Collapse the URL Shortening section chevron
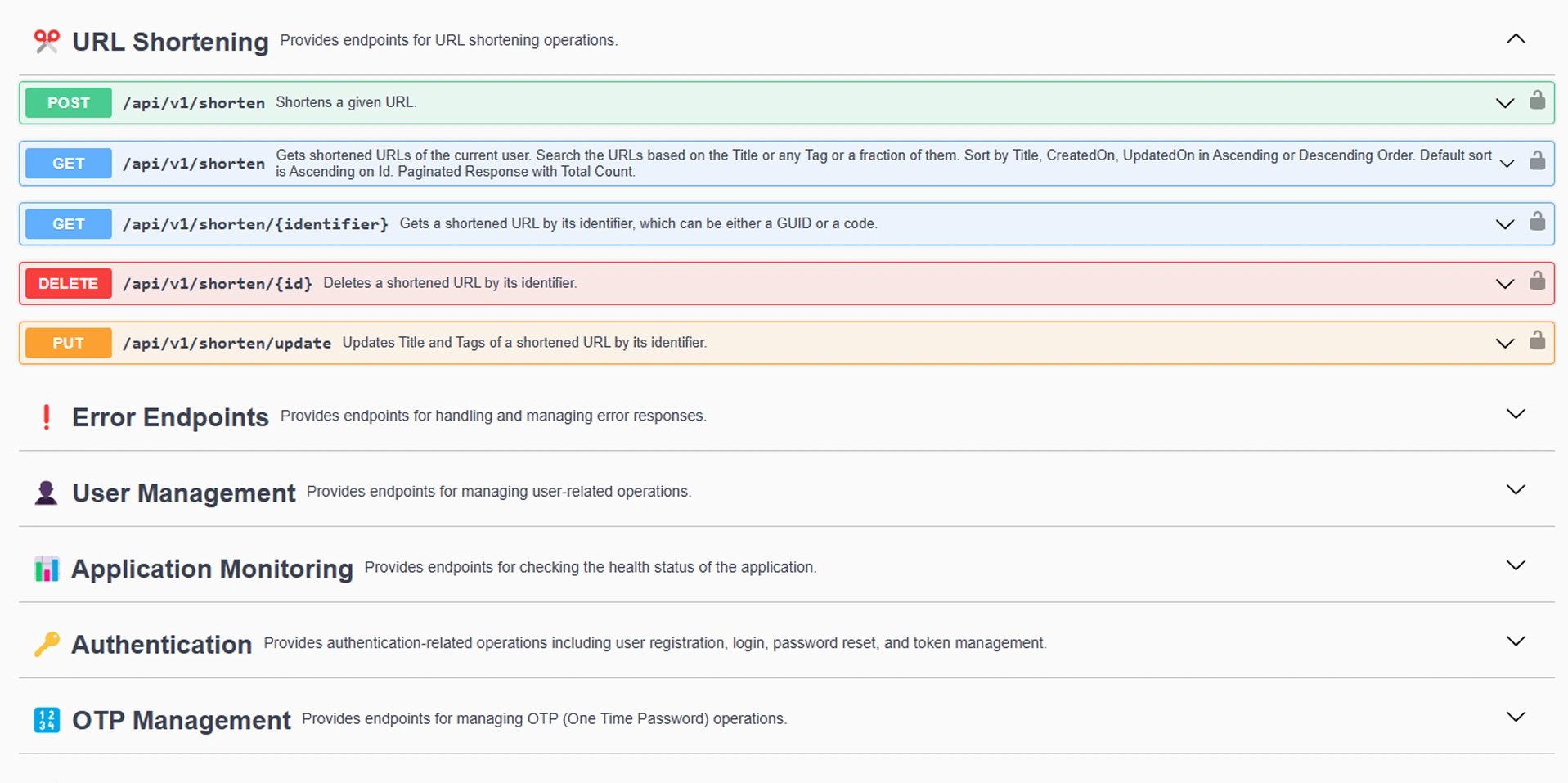Viewport: 1568px width, 783px height. point(1516,38)
